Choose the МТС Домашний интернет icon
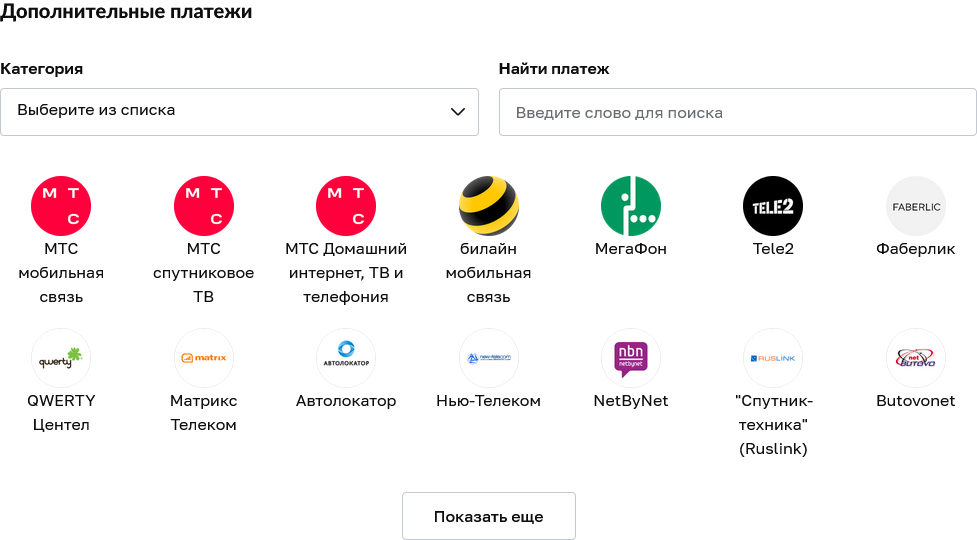The height and width of the screenshot is (540, 977). (346, 206)
